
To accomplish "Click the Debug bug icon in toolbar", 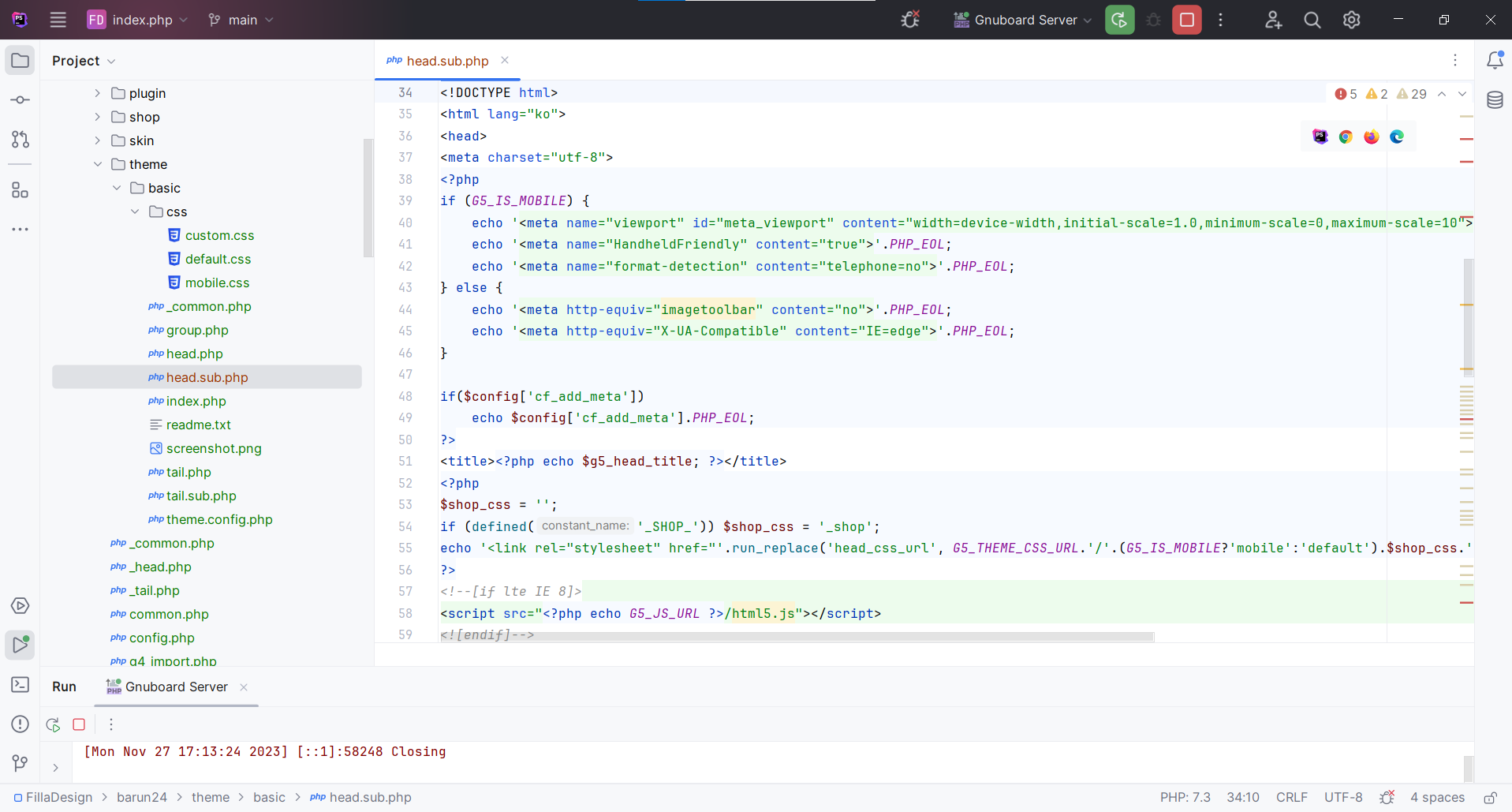I will 1153,20.
